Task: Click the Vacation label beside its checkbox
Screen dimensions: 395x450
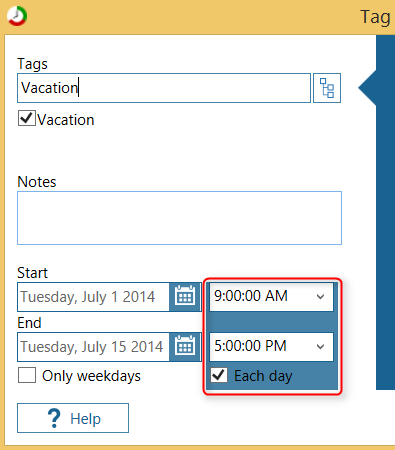Action: coord(66,120)
